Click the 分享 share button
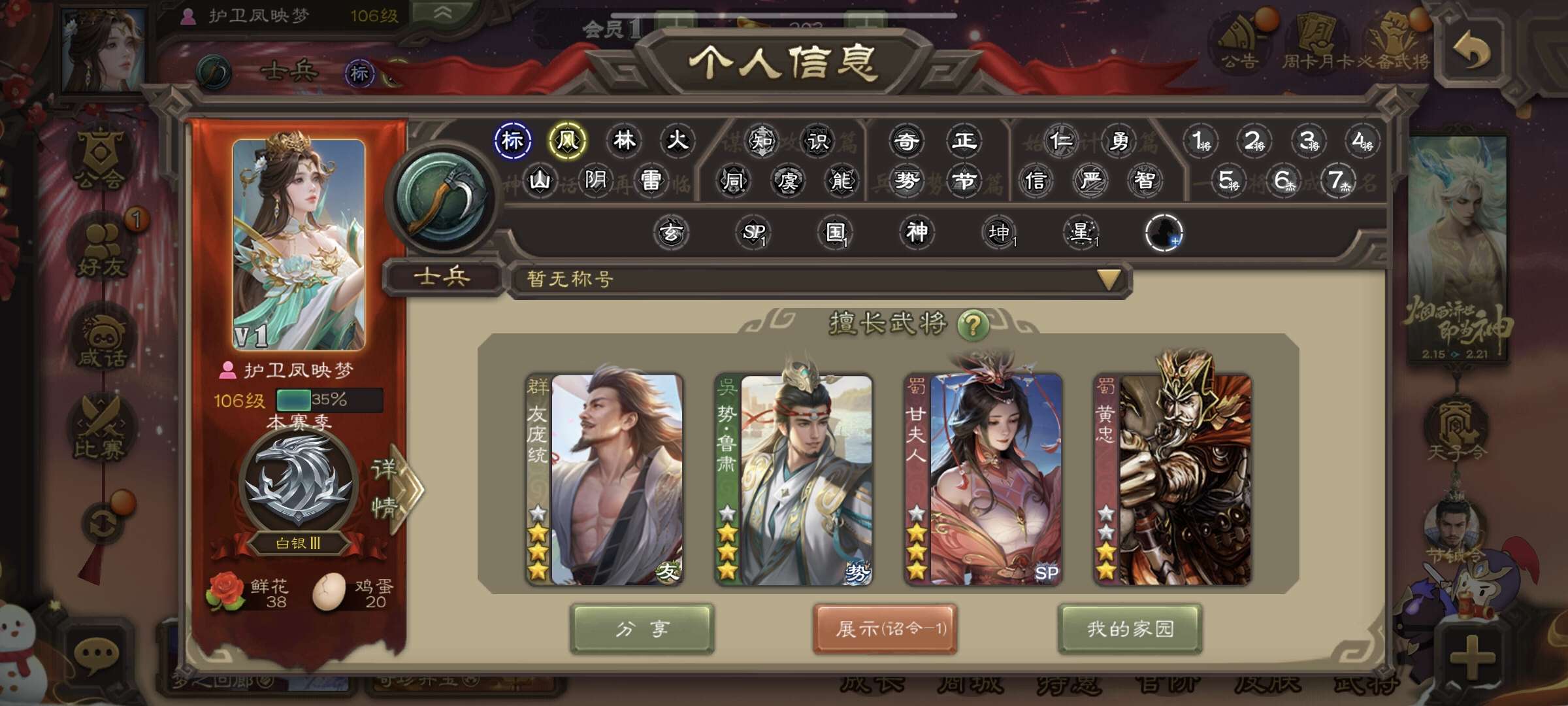Image resolution: width=1568 pixels, height=706 pixels. 642,628
